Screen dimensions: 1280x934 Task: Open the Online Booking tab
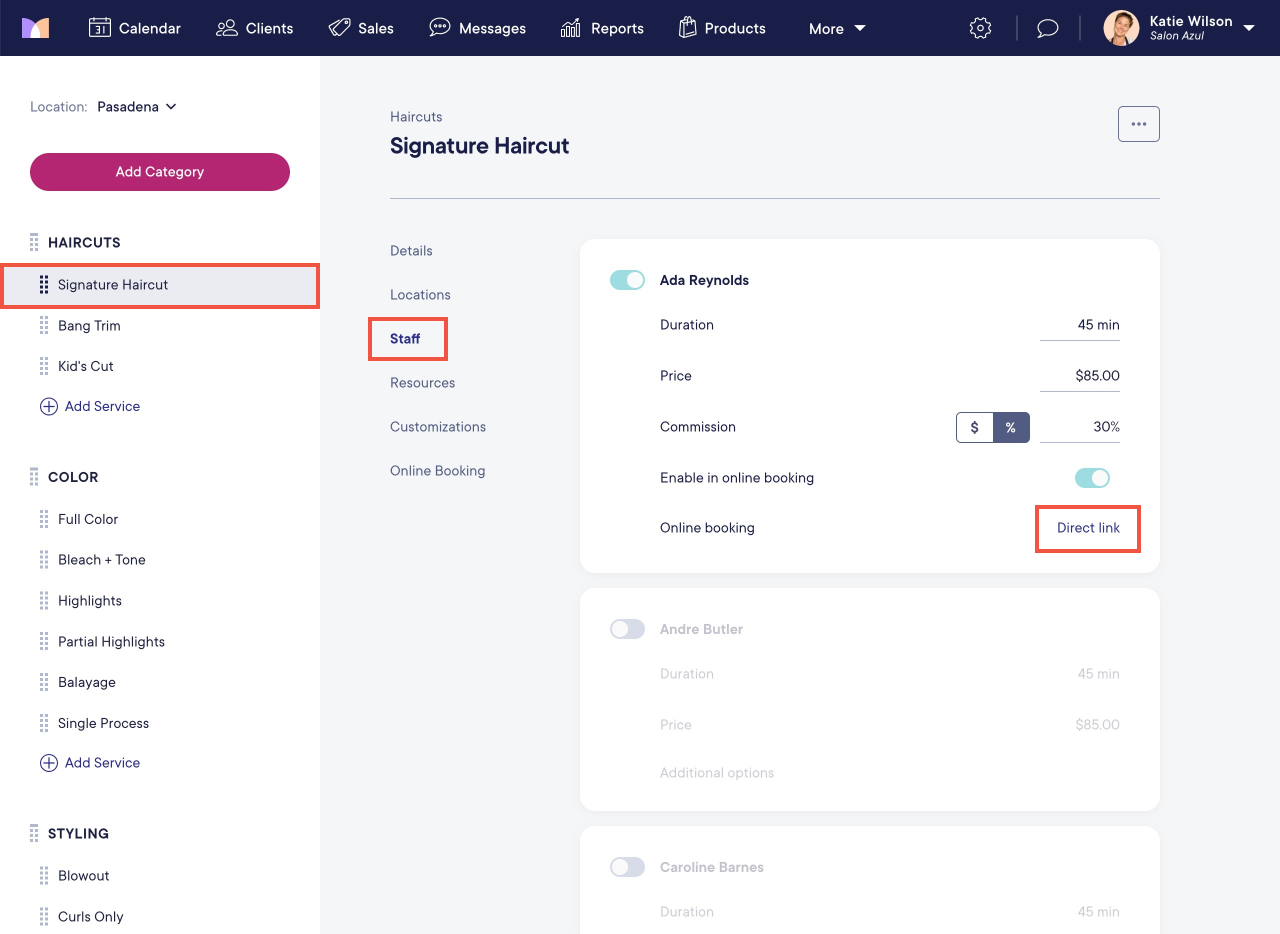[437, 470]
